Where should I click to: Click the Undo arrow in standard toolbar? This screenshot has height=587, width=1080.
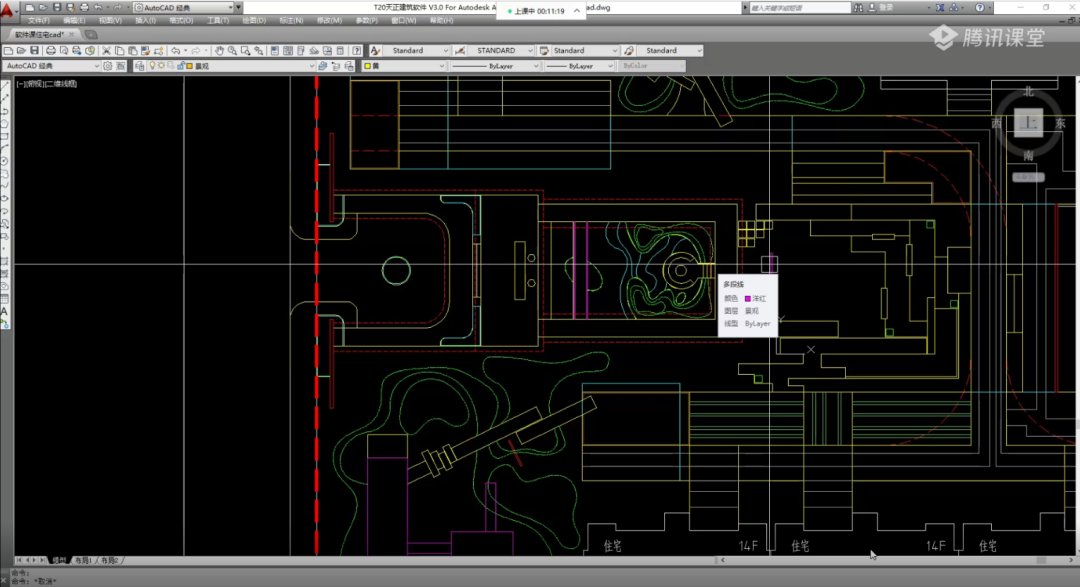tap(175, 51)
